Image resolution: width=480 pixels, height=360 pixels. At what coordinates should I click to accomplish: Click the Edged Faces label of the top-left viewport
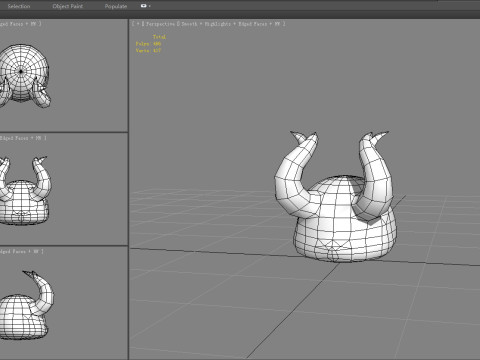(12, 24)
